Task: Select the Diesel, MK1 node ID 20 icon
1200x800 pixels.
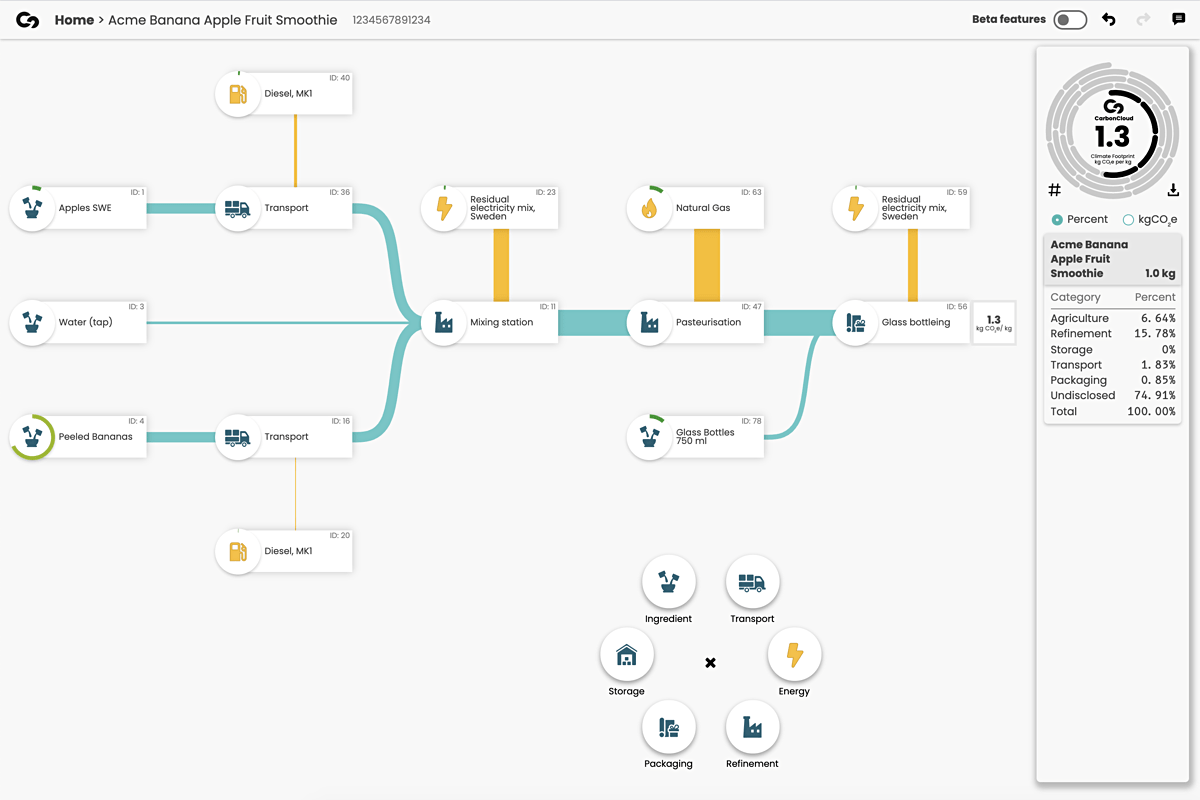Action: 238,551
